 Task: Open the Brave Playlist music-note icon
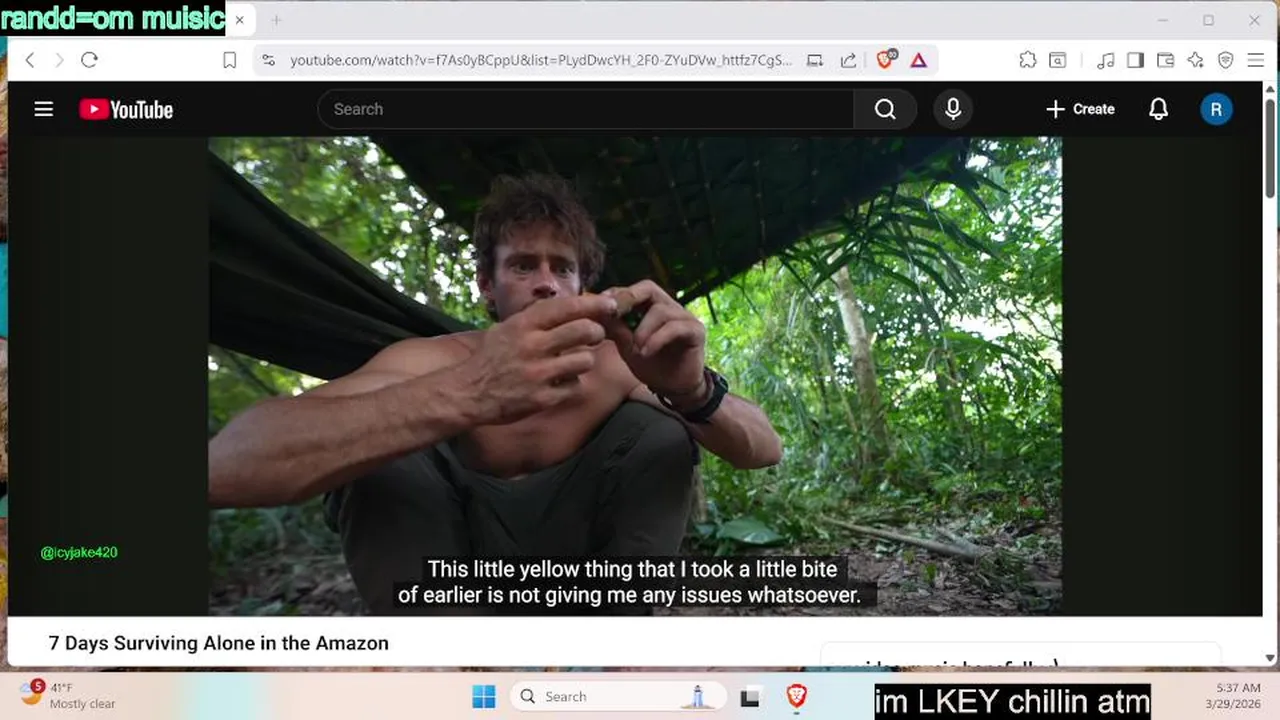(x=1105, y=60)
